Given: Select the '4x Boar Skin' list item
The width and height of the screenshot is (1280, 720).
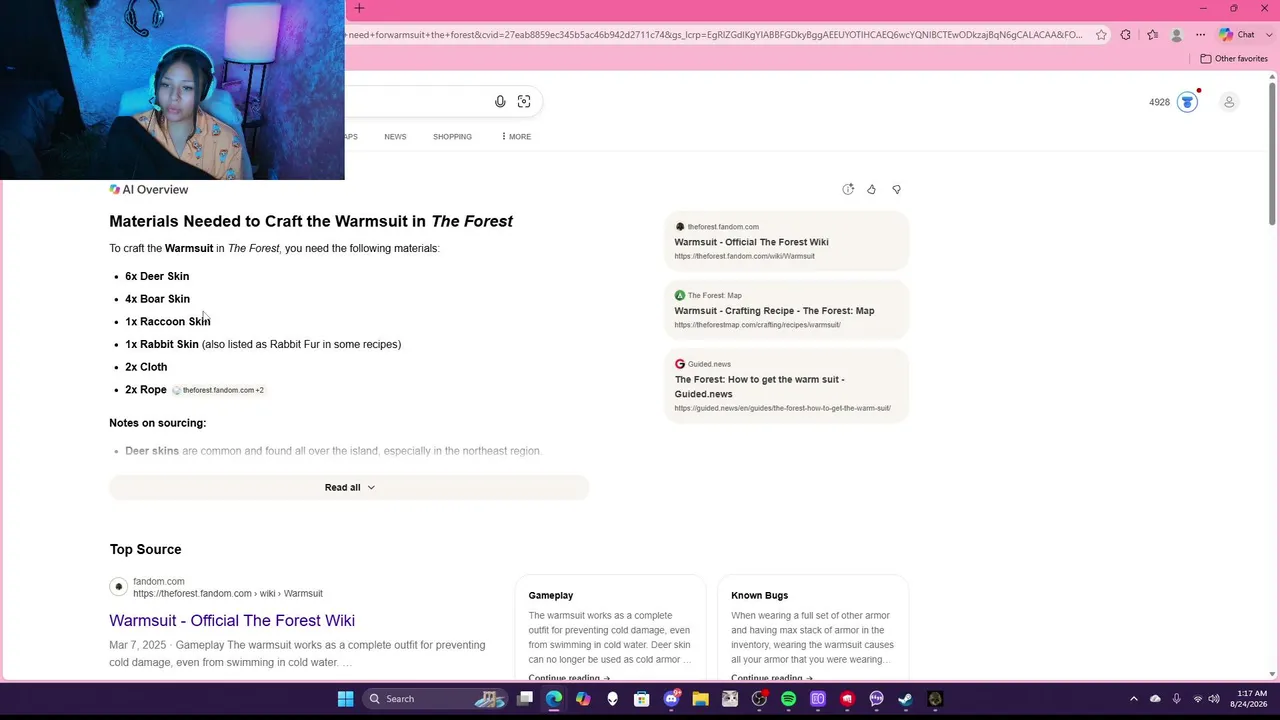Looking at the screenshot, I should [x=157, y=299].
